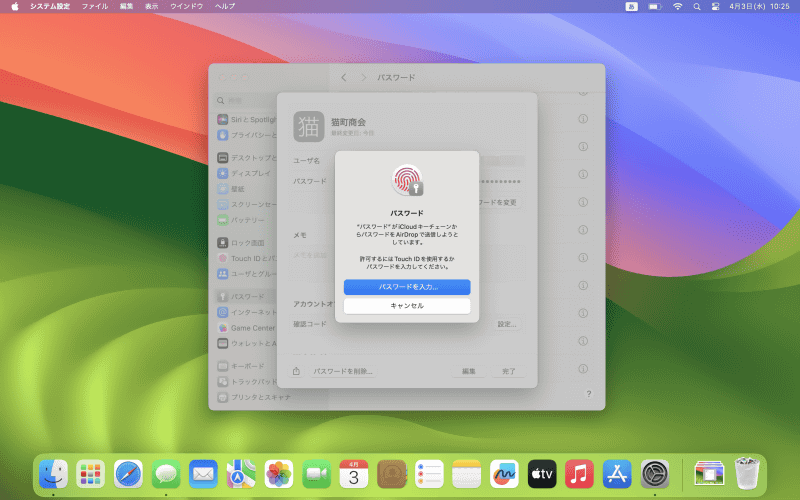Open Apple TV in the Dock

[x=542, y=474]
